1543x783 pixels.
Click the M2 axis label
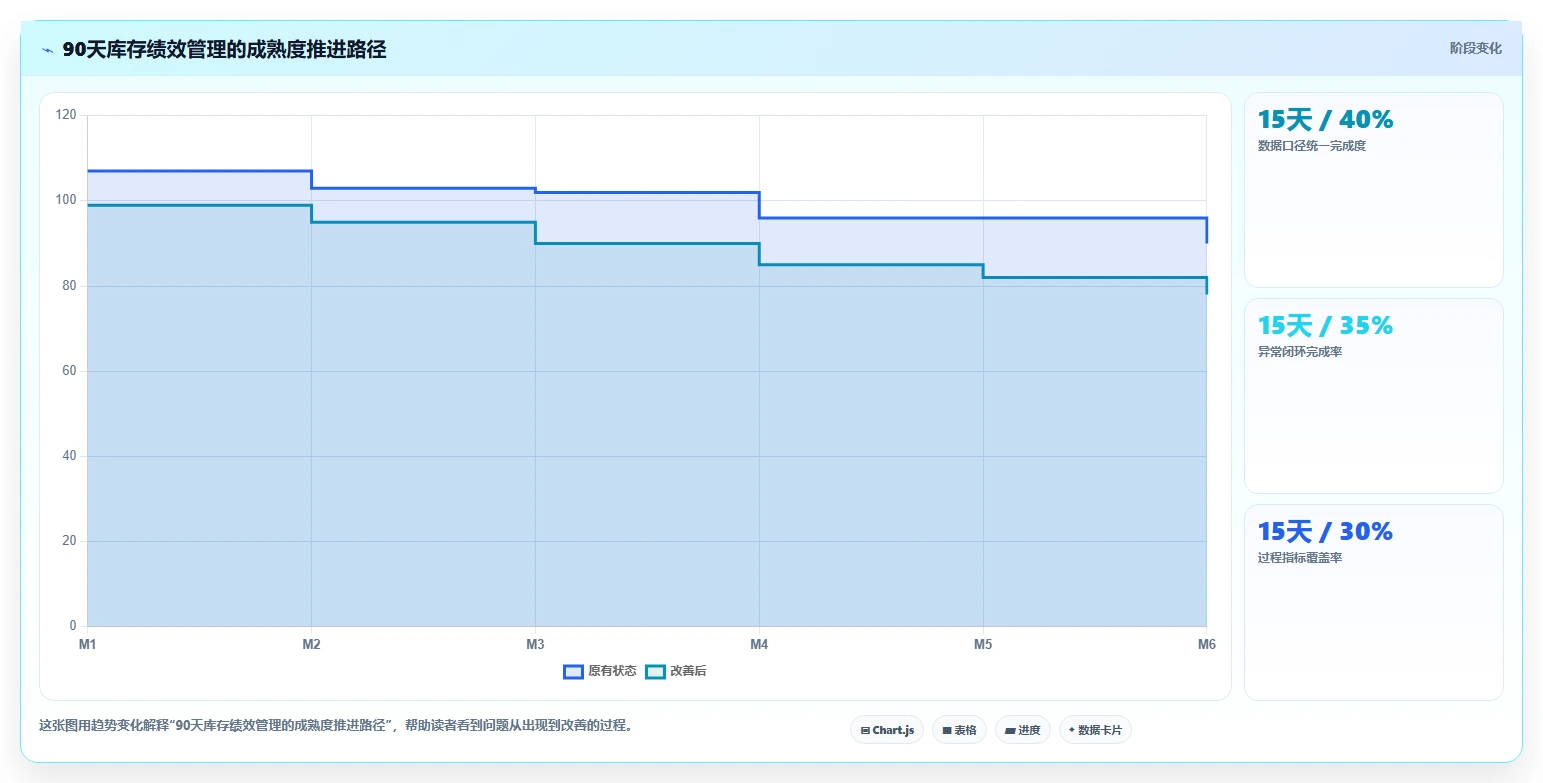point(311,644)
